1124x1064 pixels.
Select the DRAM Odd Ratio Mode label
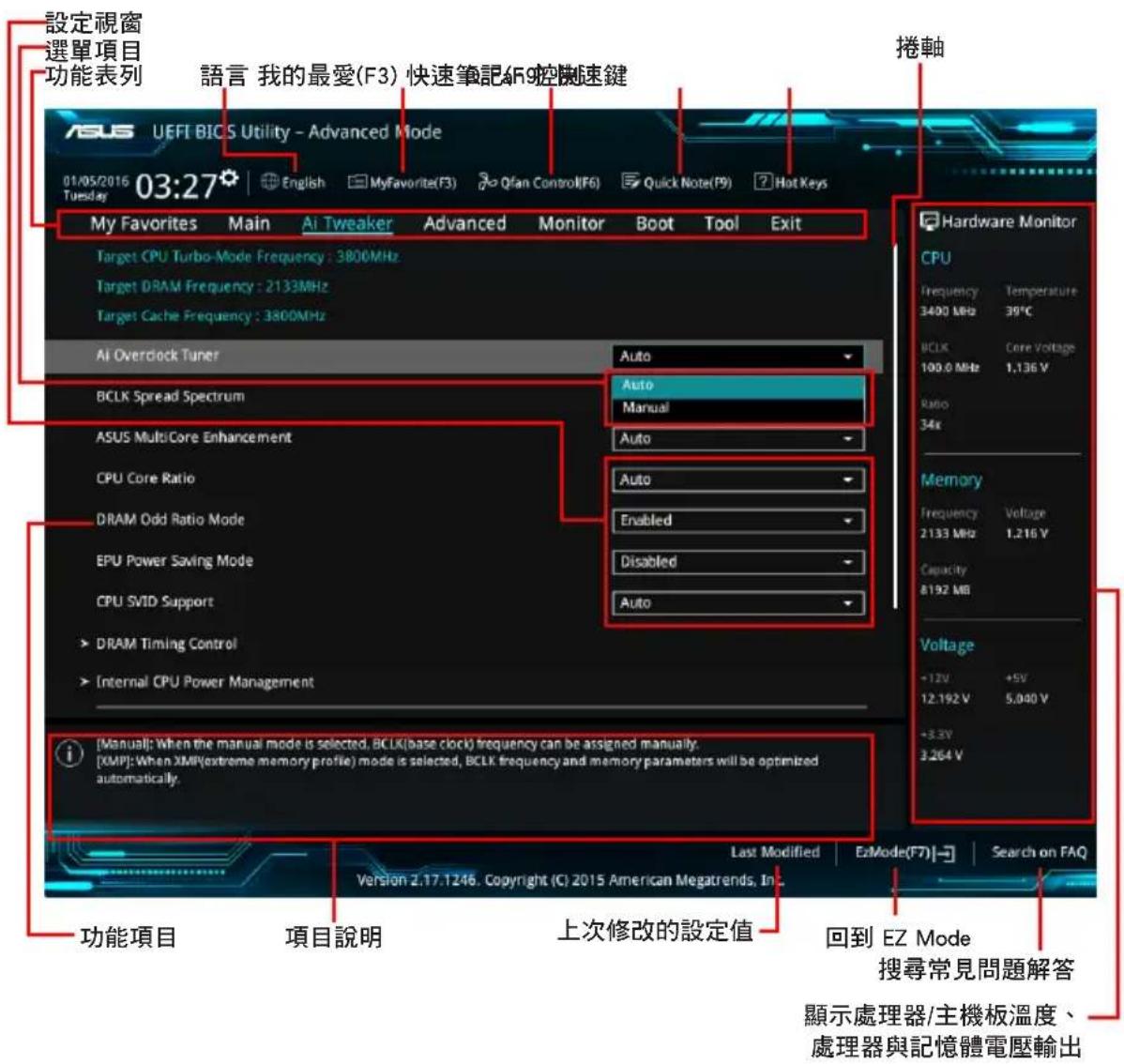pyautogui.click(x=171, y=519)
